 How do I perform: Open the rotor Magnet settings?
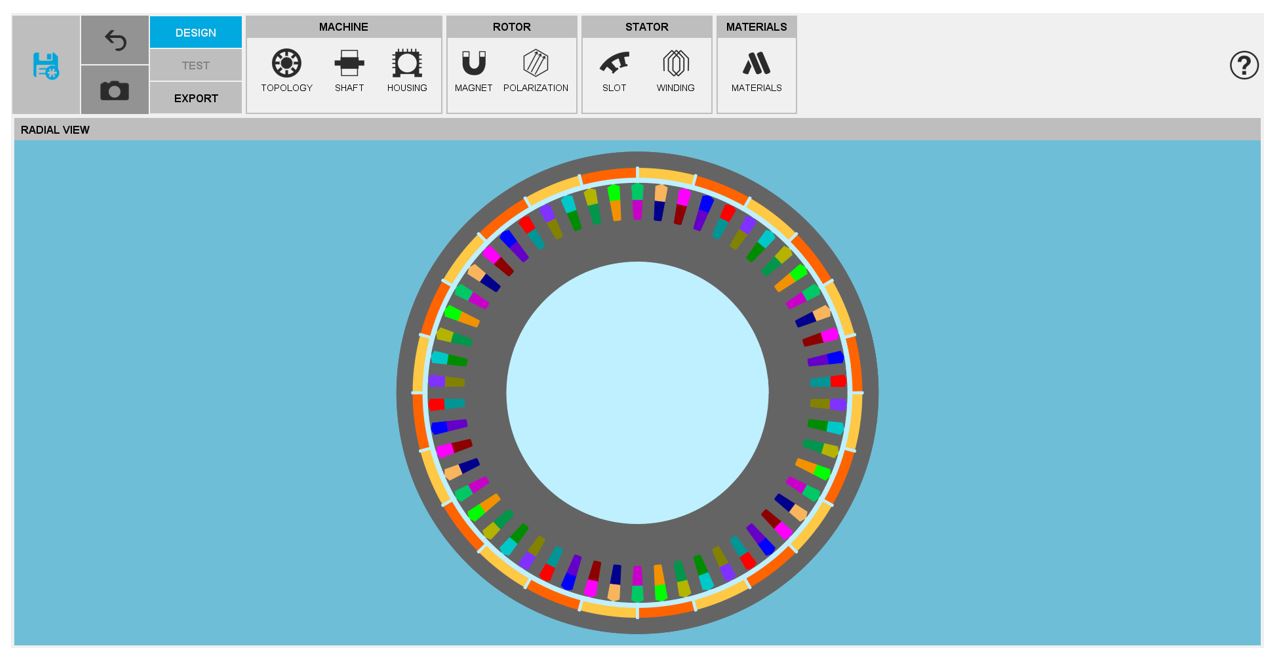[x=474, y=71]
